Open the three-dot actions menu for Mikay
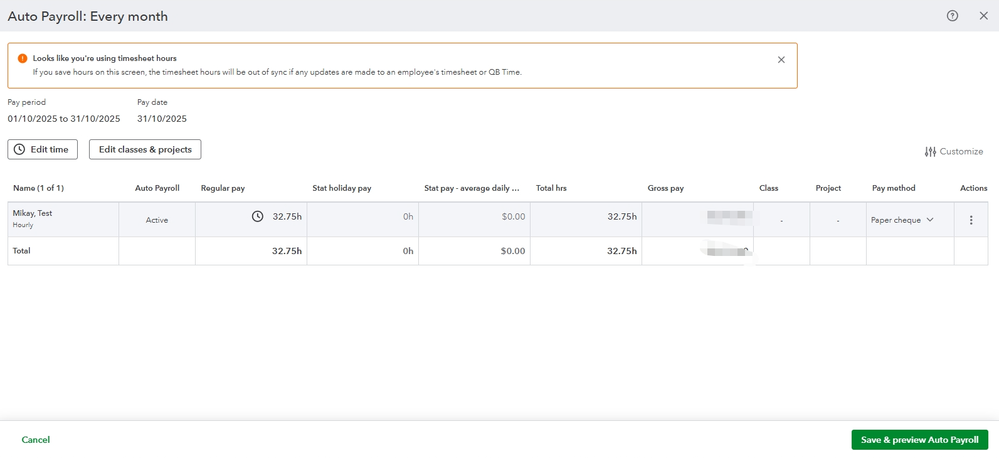Screen dimensions: 999x458 coord(971,220)
